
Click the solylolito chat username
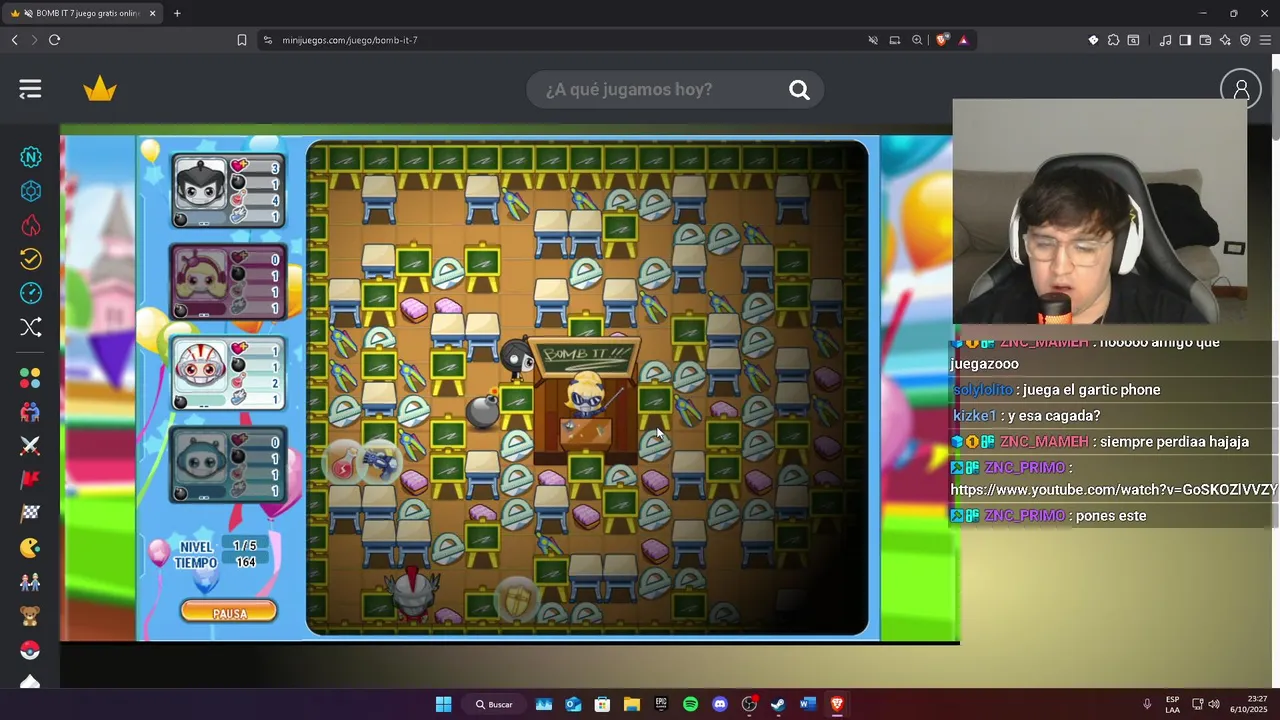click(x=983, y=390)
